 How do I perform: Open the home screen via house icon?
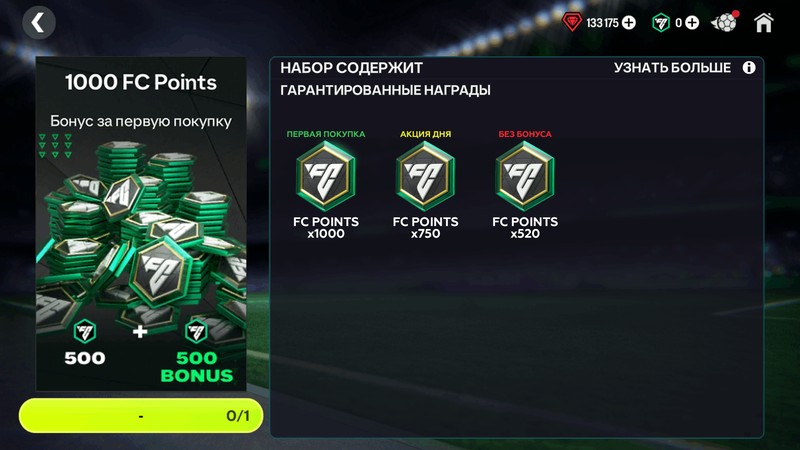click(763, 23)
